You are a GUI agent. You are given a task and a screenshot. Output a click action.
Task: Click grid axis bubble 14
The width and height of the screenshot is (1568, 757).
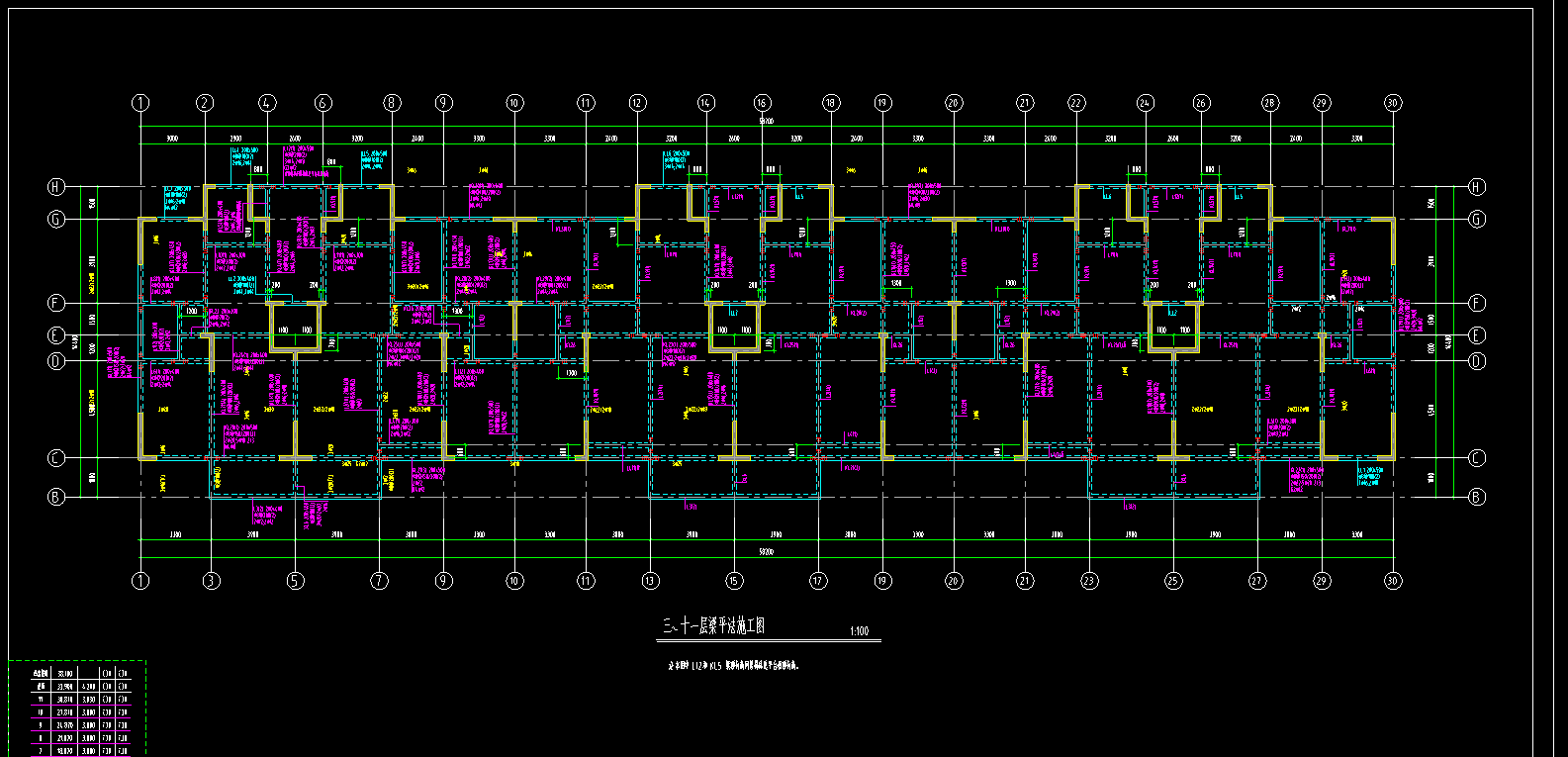click(705, 103)
